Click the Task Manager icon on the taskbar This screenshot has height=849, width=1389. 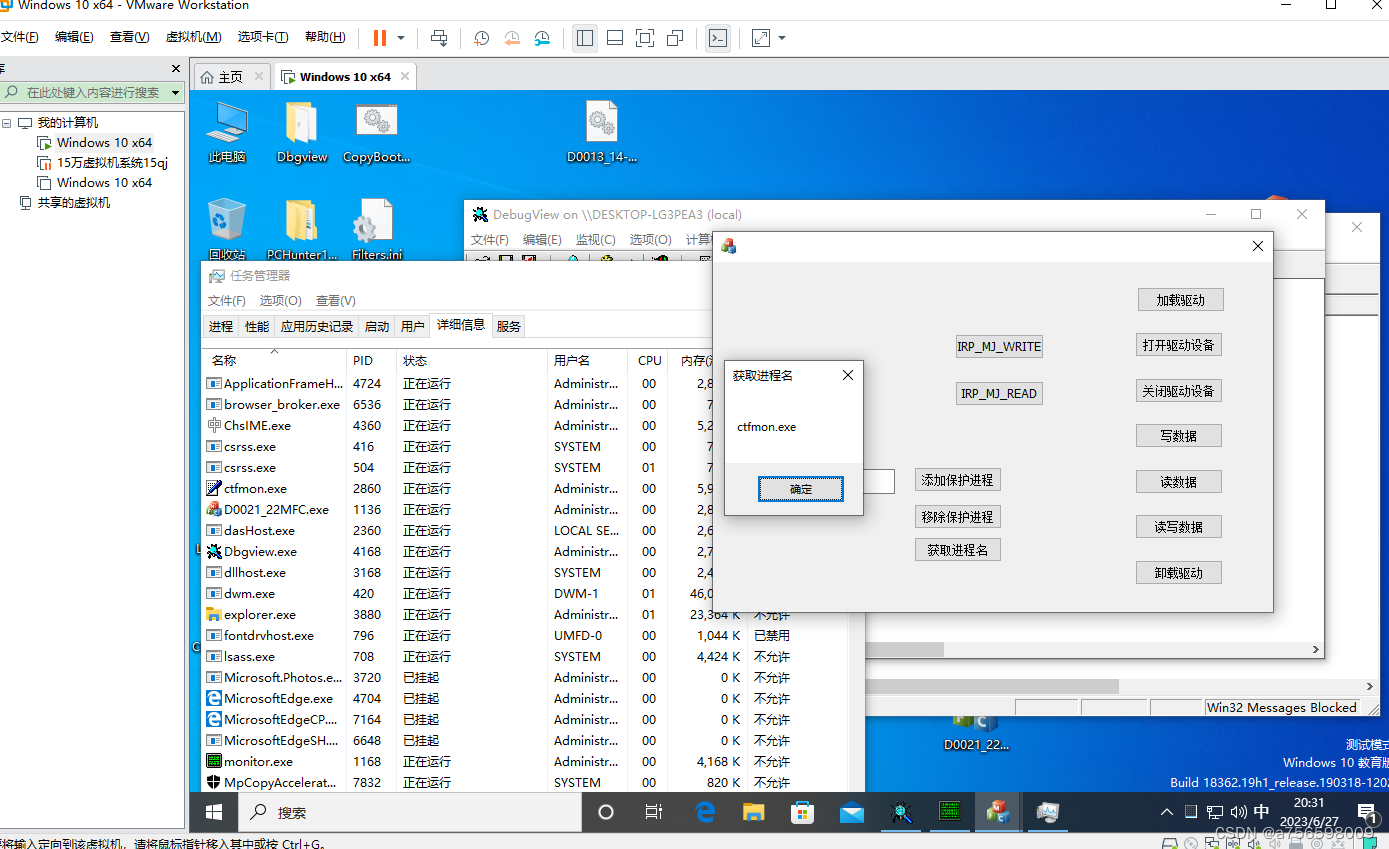[x=1046, y=812]
